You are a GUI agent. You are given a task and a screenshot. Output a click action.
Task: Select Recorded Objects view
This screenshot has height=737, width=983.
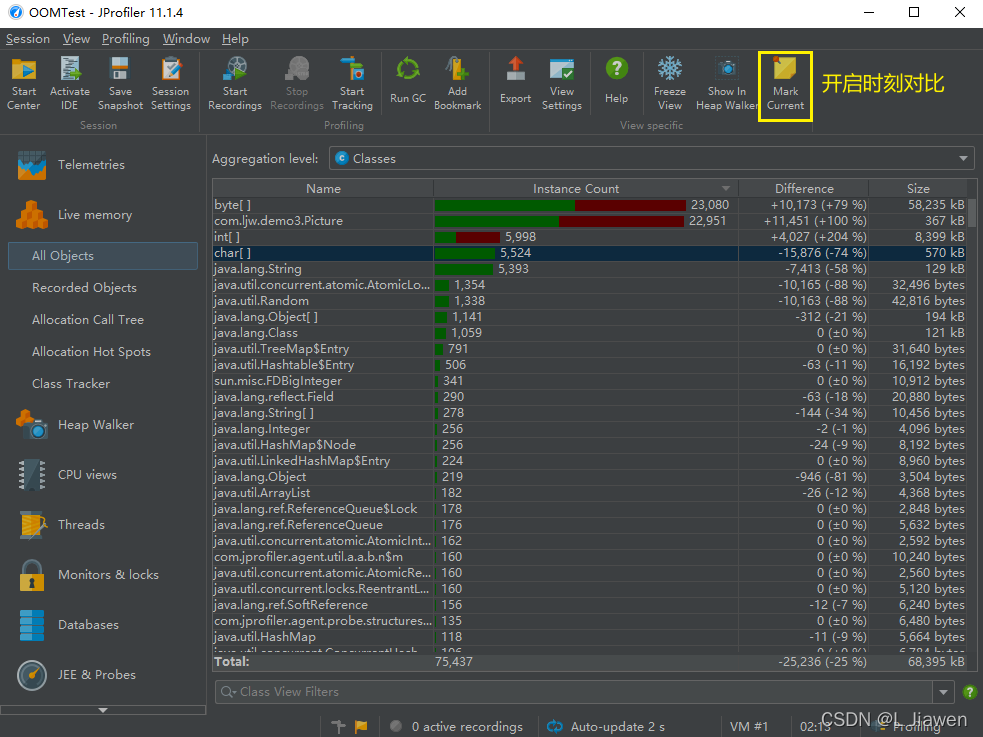pyautogui.click(x=84, y=288)
